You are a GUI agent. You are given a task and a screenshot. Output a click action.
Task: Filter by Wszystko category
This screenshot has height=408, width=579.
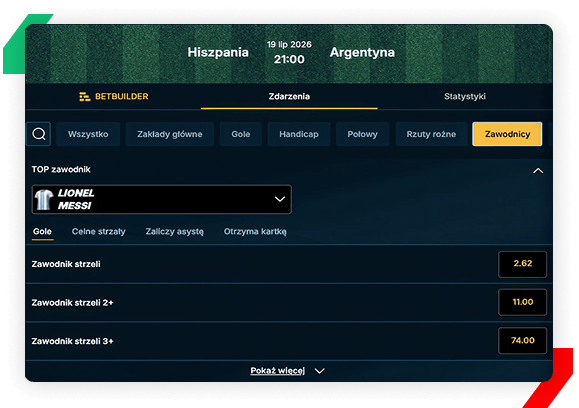[88, 134]
